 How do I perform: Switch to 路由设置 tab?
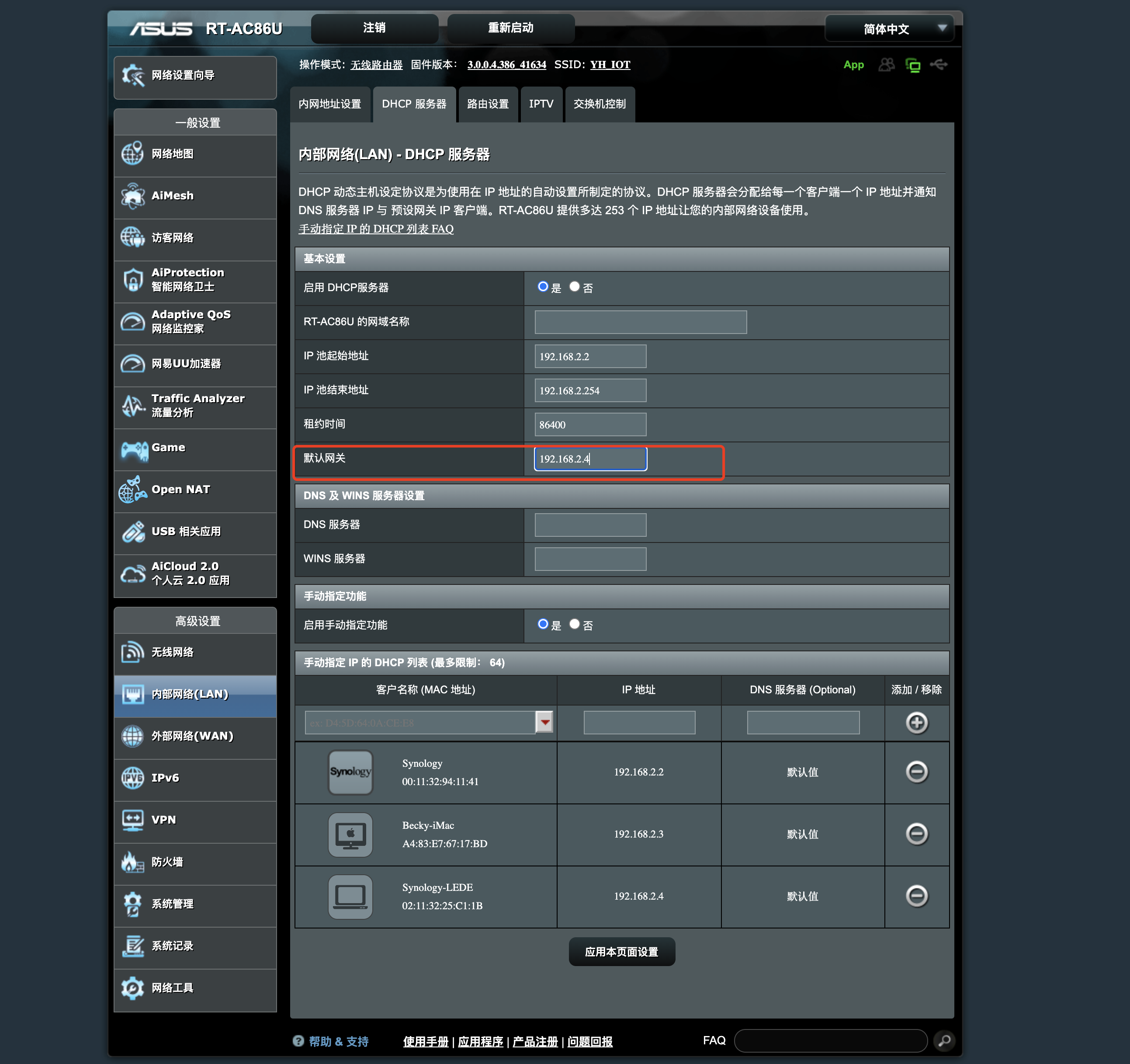(487, 104)
